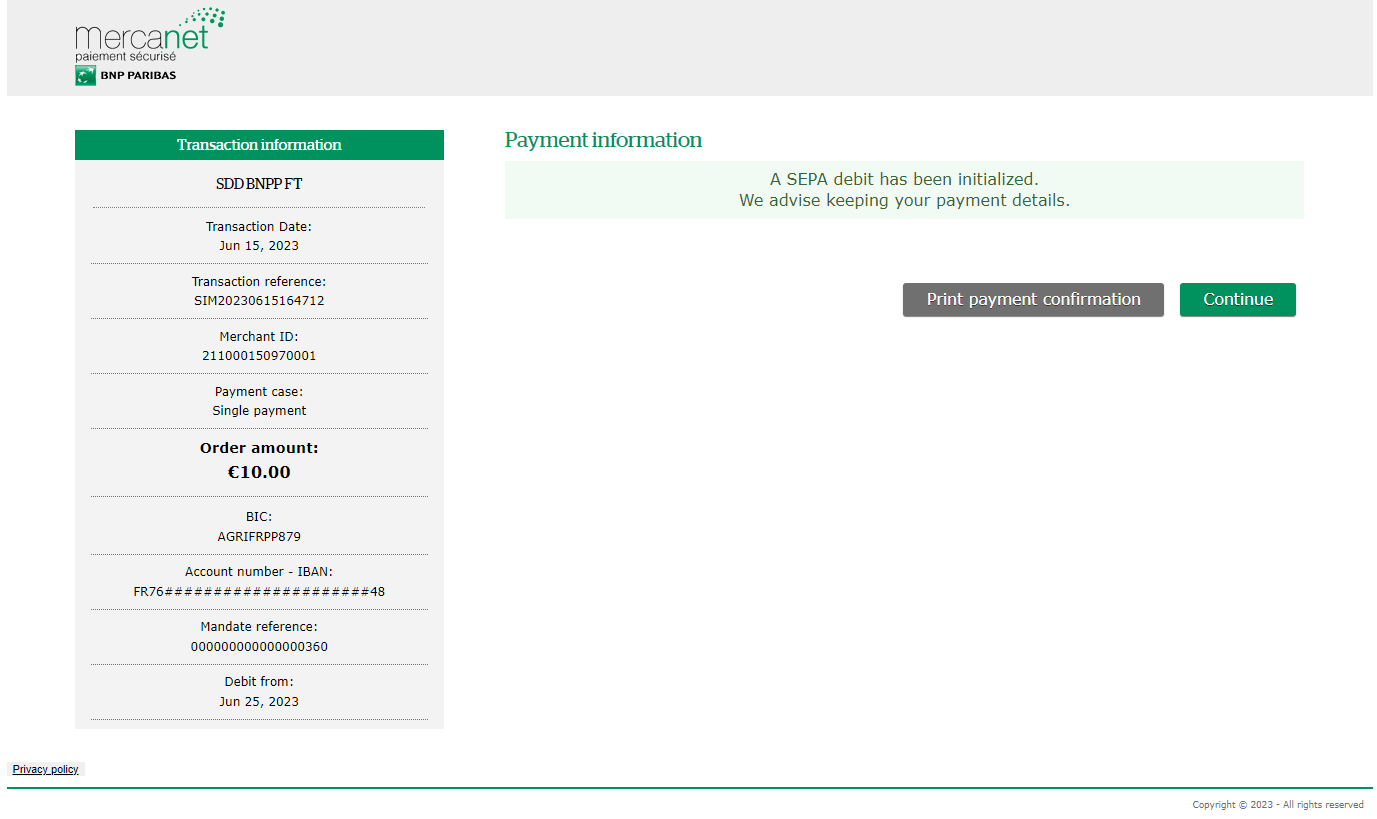Image resolution: width=1377 pixels, height=819 pixels.
Task: Click the merchant ID number 211000150970001
Action: coord(259,356)
